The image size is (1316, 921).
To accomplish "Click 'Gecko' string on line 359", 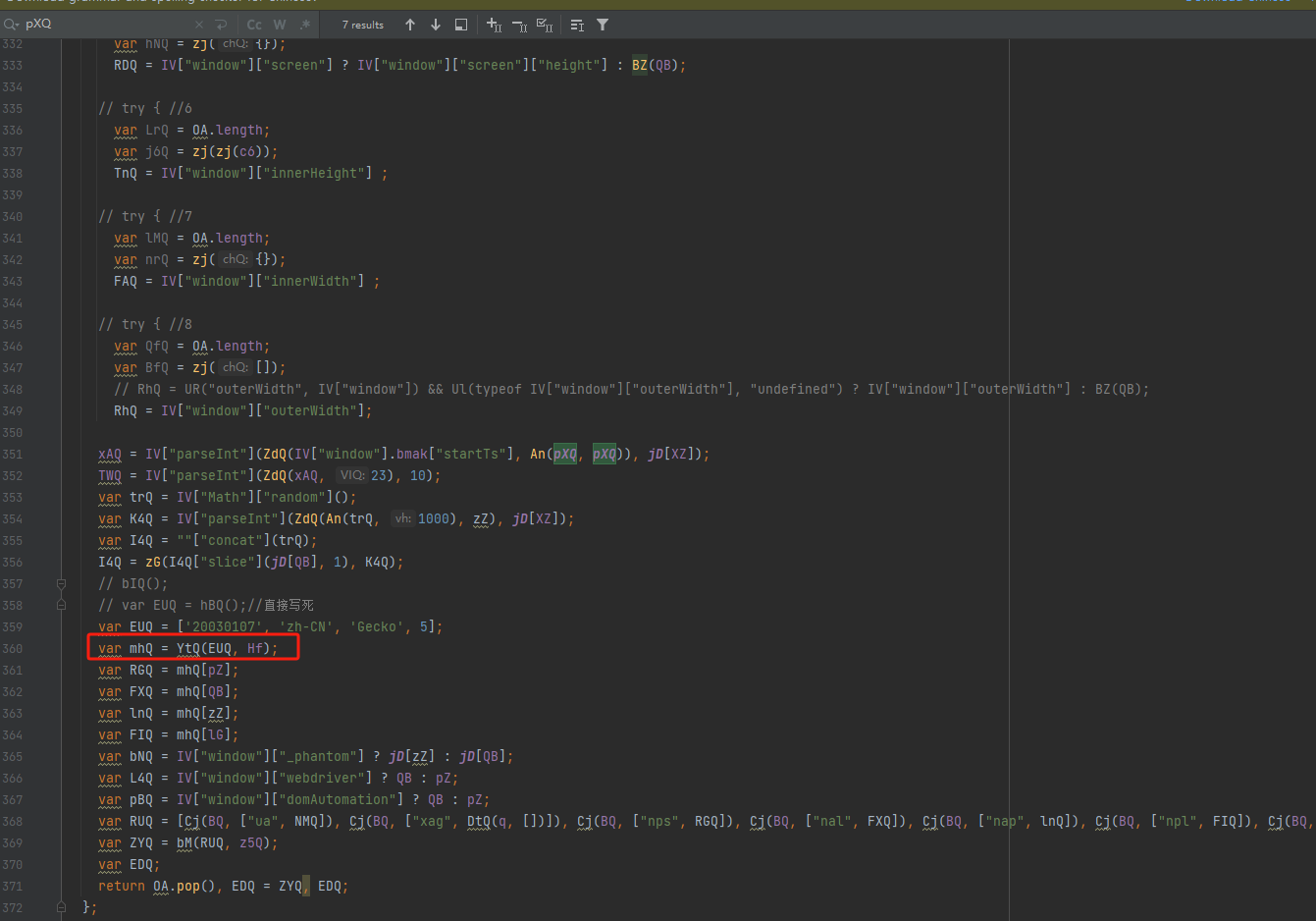I will 377,626.
